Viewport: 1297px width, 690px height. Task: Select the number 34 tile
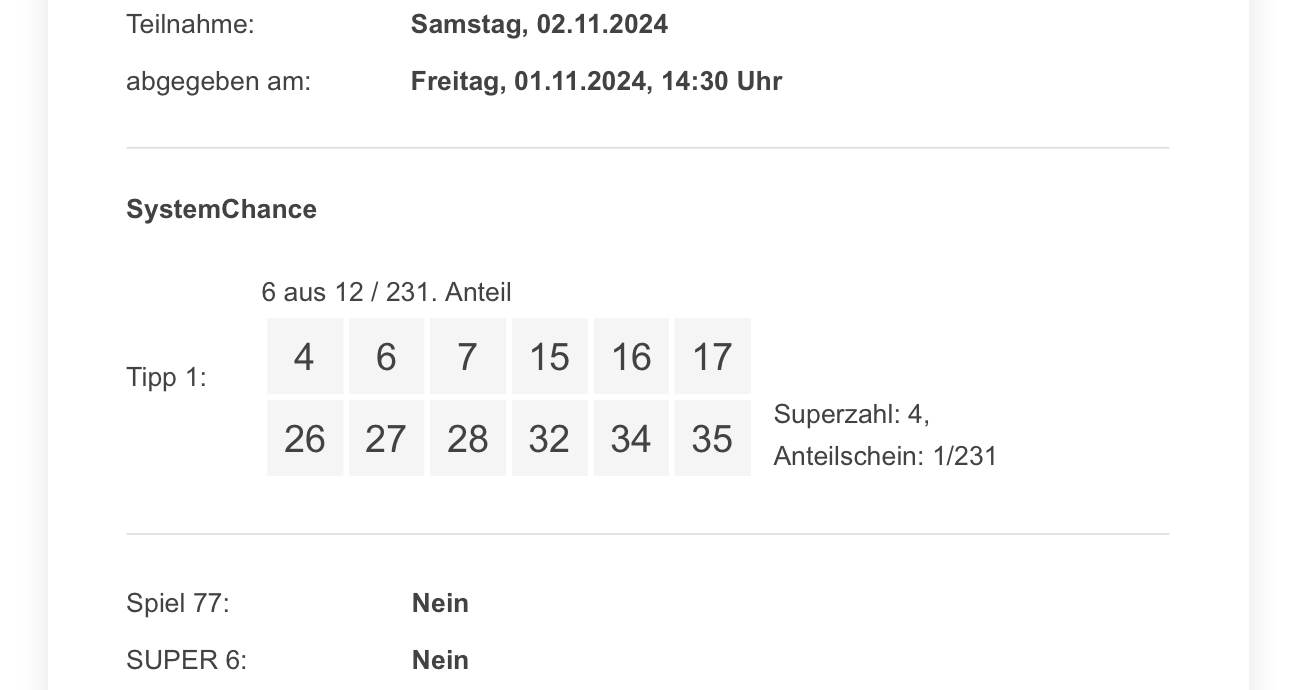pos(631,438)
